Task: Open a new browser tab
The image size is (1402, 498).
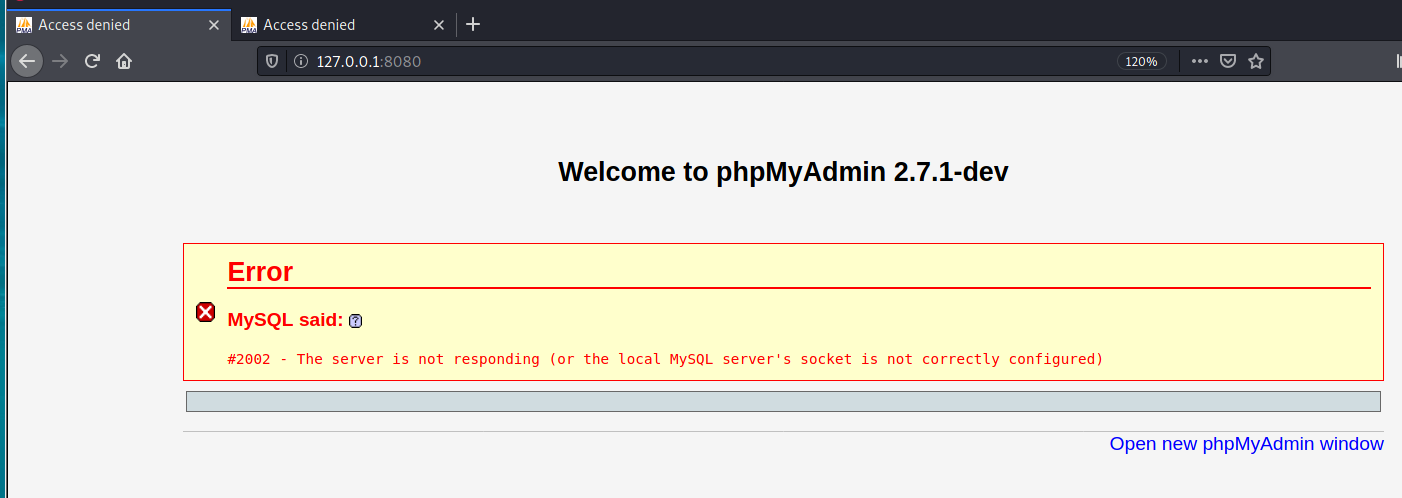Action: tap(473, 25)
